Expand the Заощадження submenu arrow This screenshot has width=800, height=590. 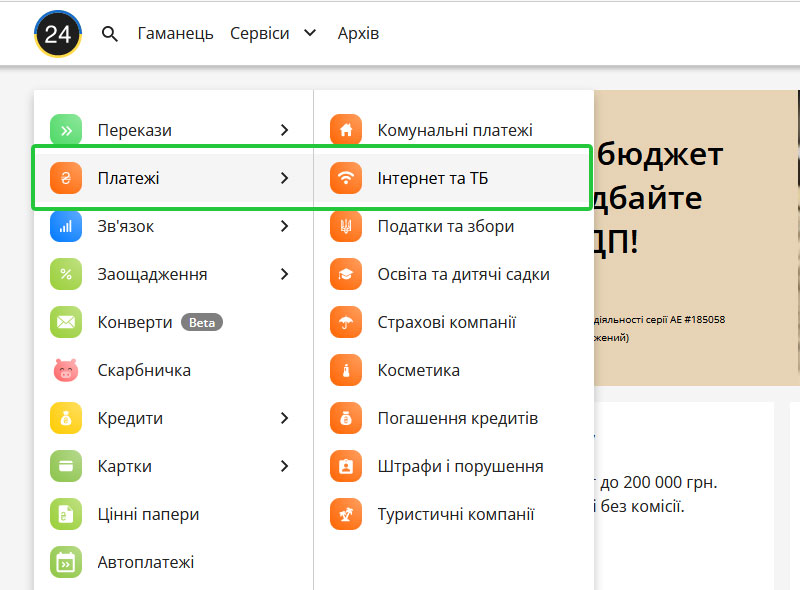(x=285, y=274)
